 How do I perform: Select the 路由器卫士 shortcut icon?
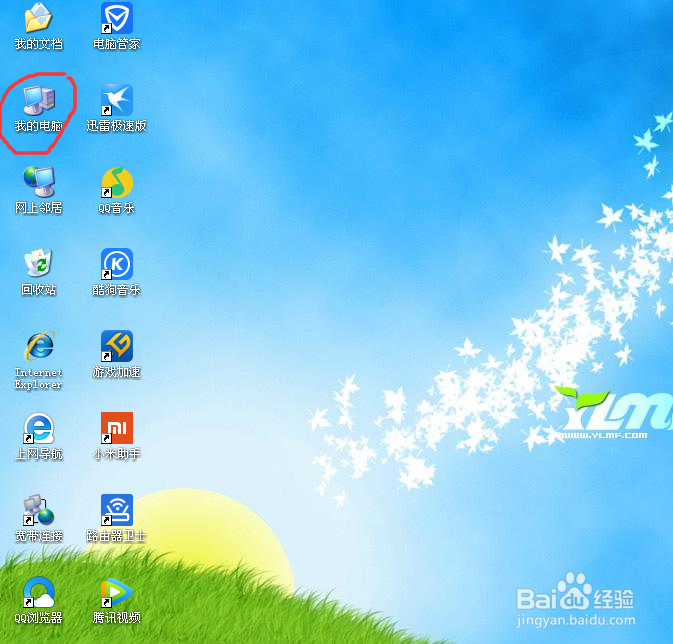pos(117,510)
